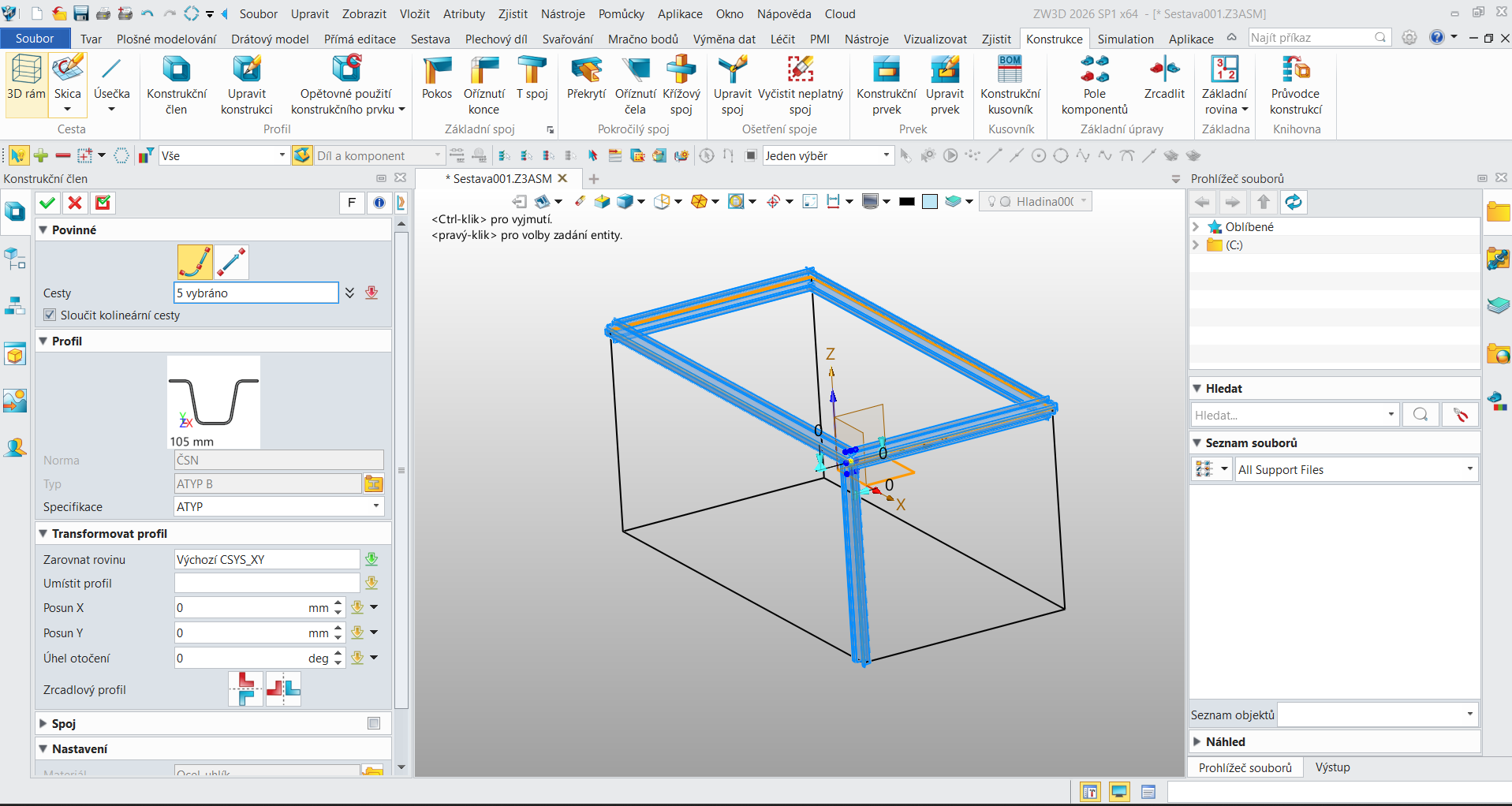The image size is (1512, 806).
Task: Click the refresh icon in Prohlížeč souborů
Action: click(1294, 202)
